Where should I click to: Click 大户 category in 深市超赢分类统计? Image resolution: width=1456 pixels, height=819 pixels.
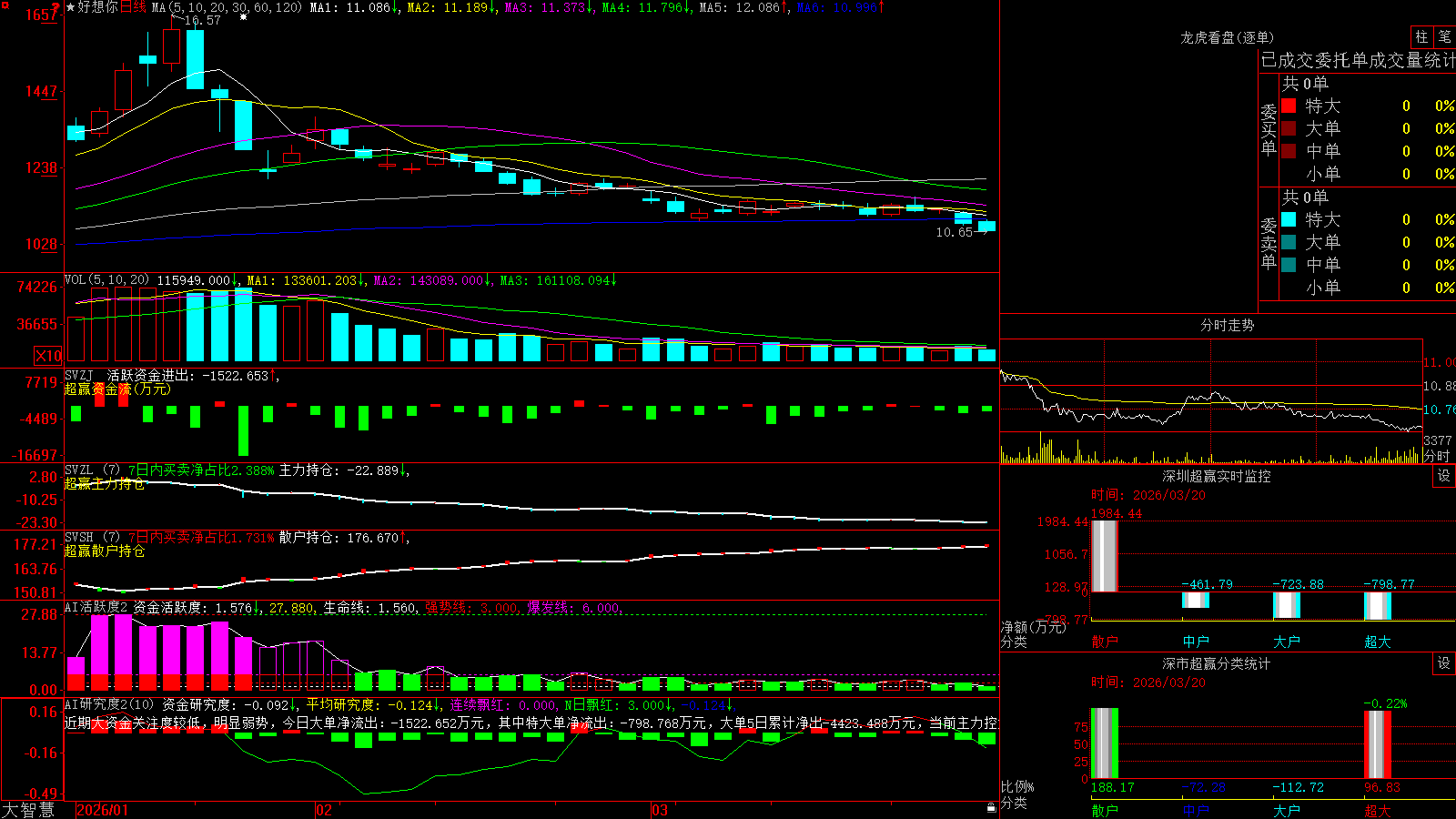(1287, 811)
